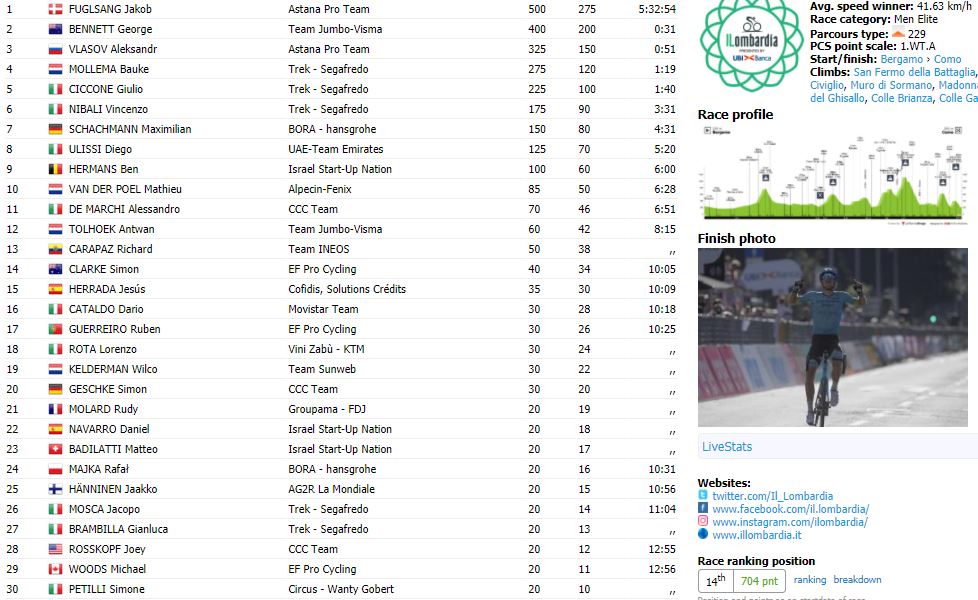Open the Movistar Team link
This screenshot has height=600, width=978.
pos(323,309)
